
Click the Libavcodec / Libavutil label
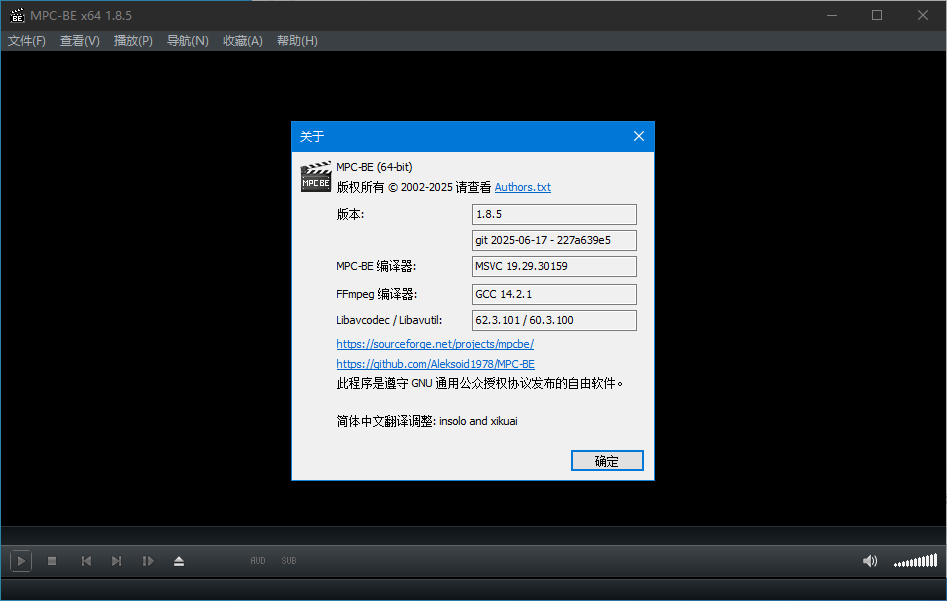pyautogui.click(x=389, y=320)
